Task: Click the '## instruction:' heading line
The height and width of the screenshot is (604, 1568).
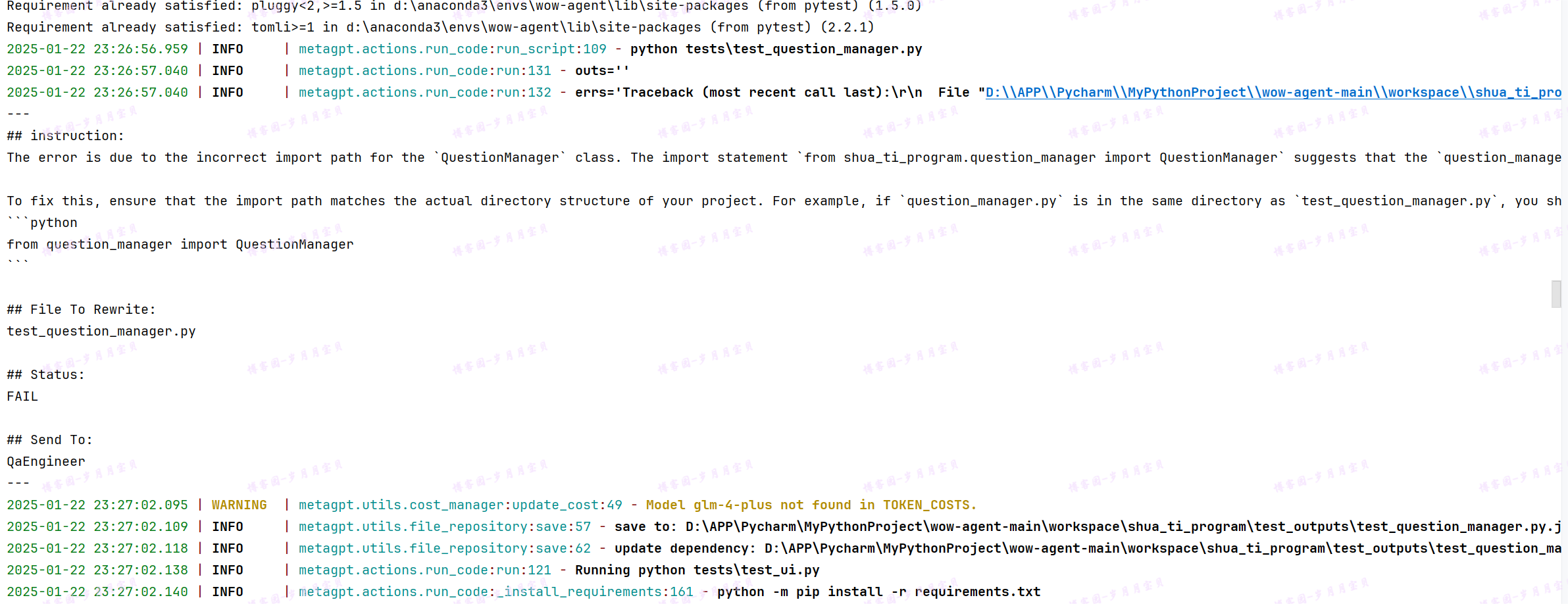Action: point(65,136)
